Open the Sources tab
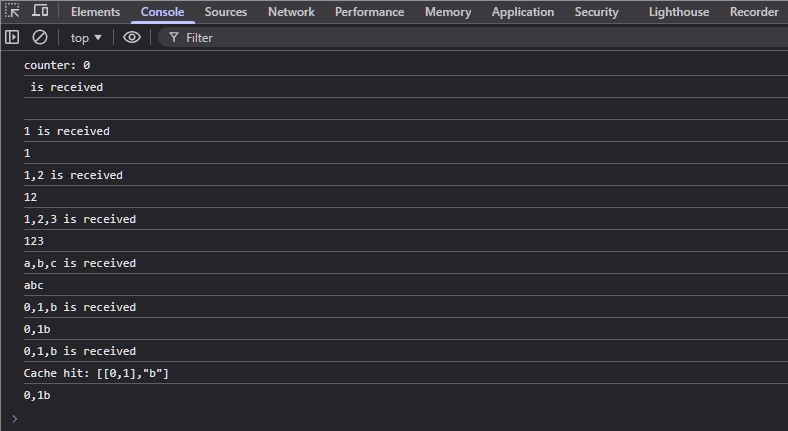788x431 pixels. 226,12
